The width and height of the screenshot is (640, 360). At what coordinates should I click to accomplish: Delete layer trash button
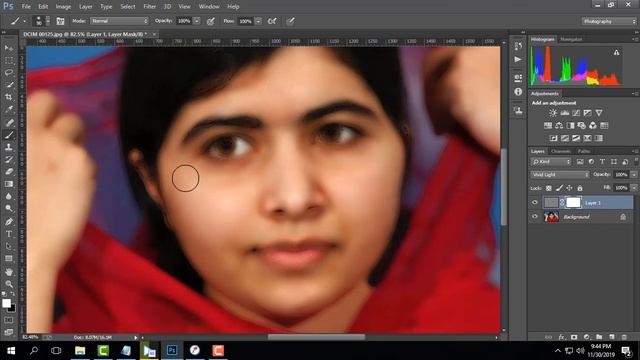[624, 337]
